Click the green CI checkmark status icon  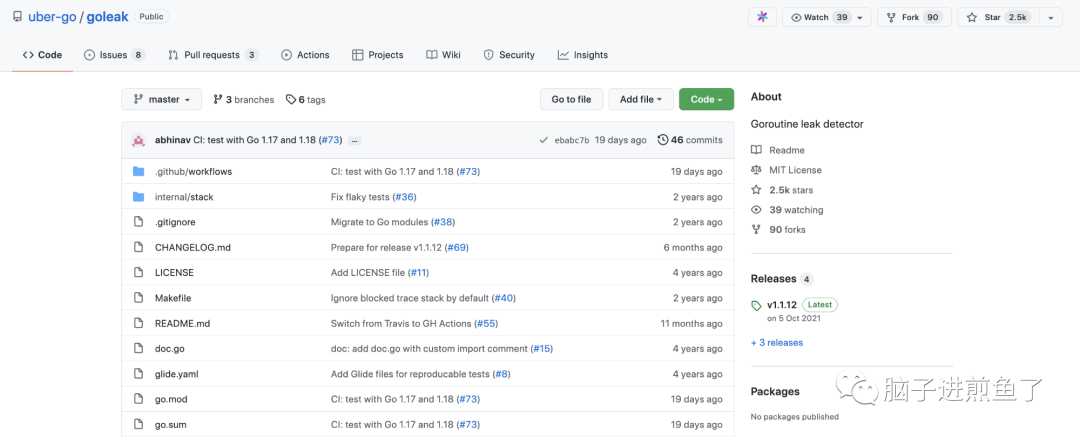(x=544, y=140)
